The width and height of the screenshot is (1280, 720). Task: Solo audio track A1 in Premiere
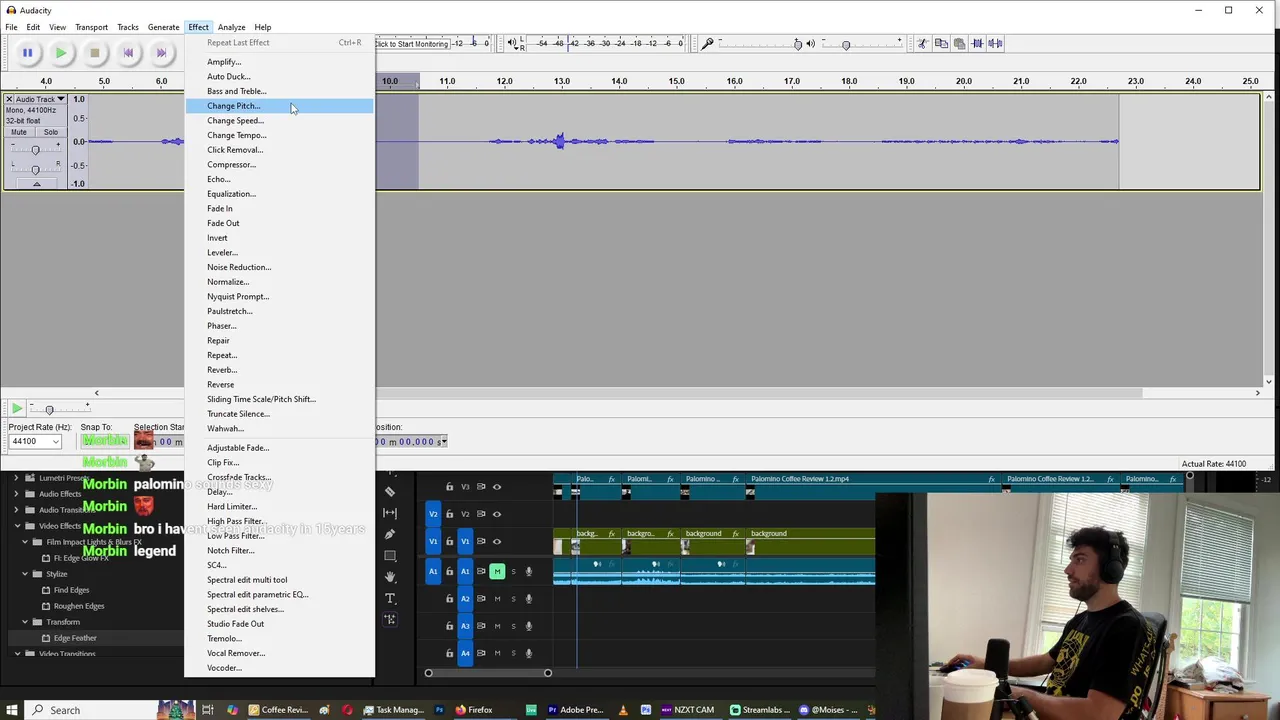pyautogui.click(x=513, y=572)
